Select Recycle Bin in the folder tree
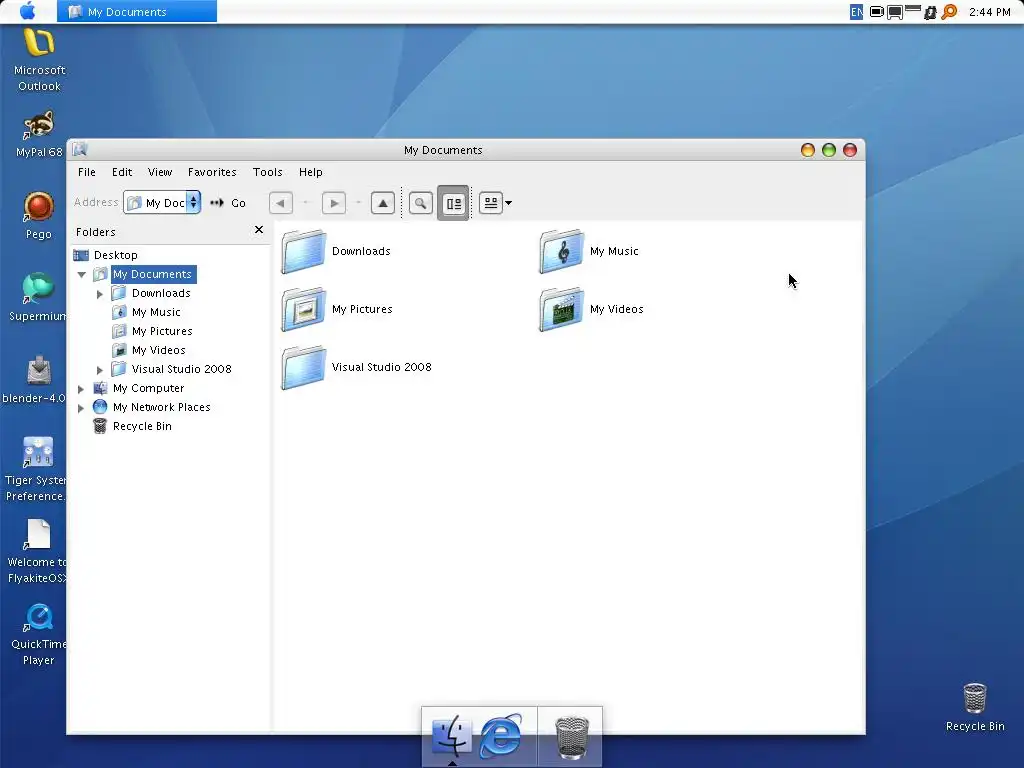The image size is (1024, 768). pos(142,426)
